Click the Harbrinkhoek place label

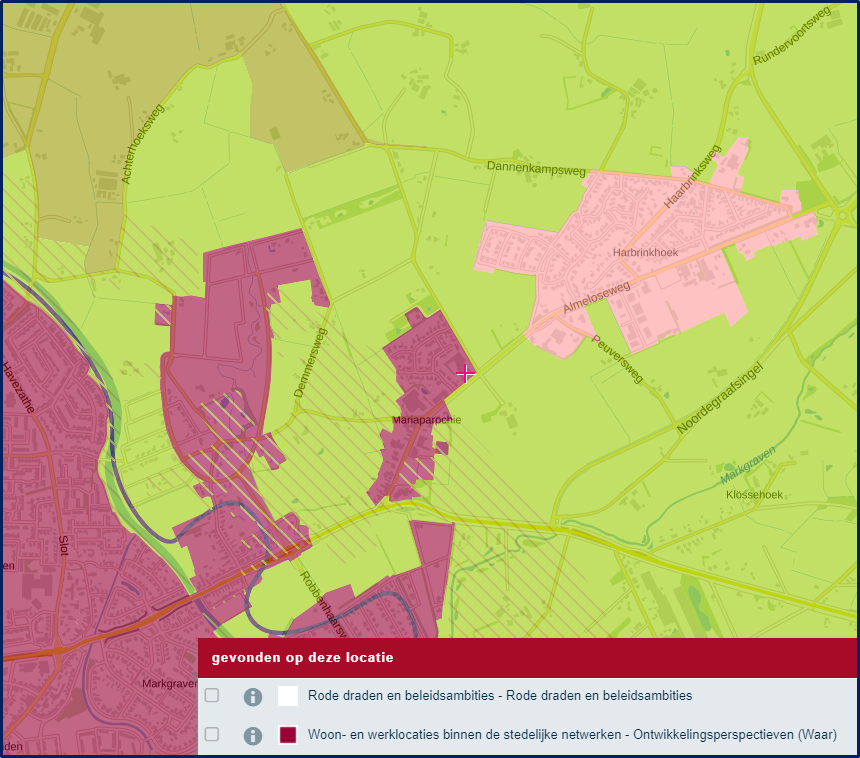[645, 252]
